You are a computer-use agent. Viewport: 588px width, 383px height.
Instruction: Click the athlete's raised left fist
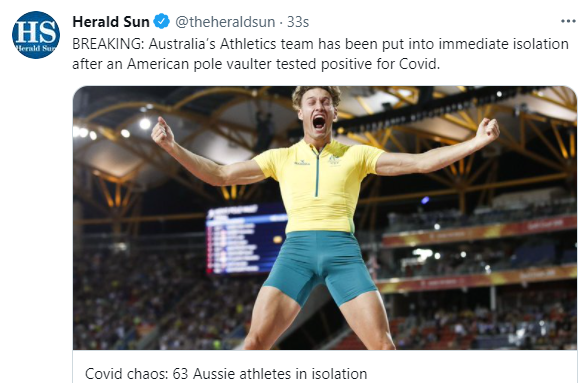point(488,130)
